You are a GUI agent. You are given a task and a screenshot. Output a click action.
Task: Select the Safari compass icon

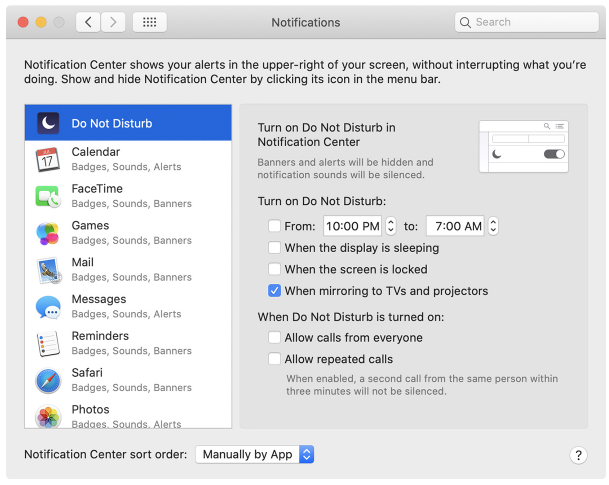(48, 380)
